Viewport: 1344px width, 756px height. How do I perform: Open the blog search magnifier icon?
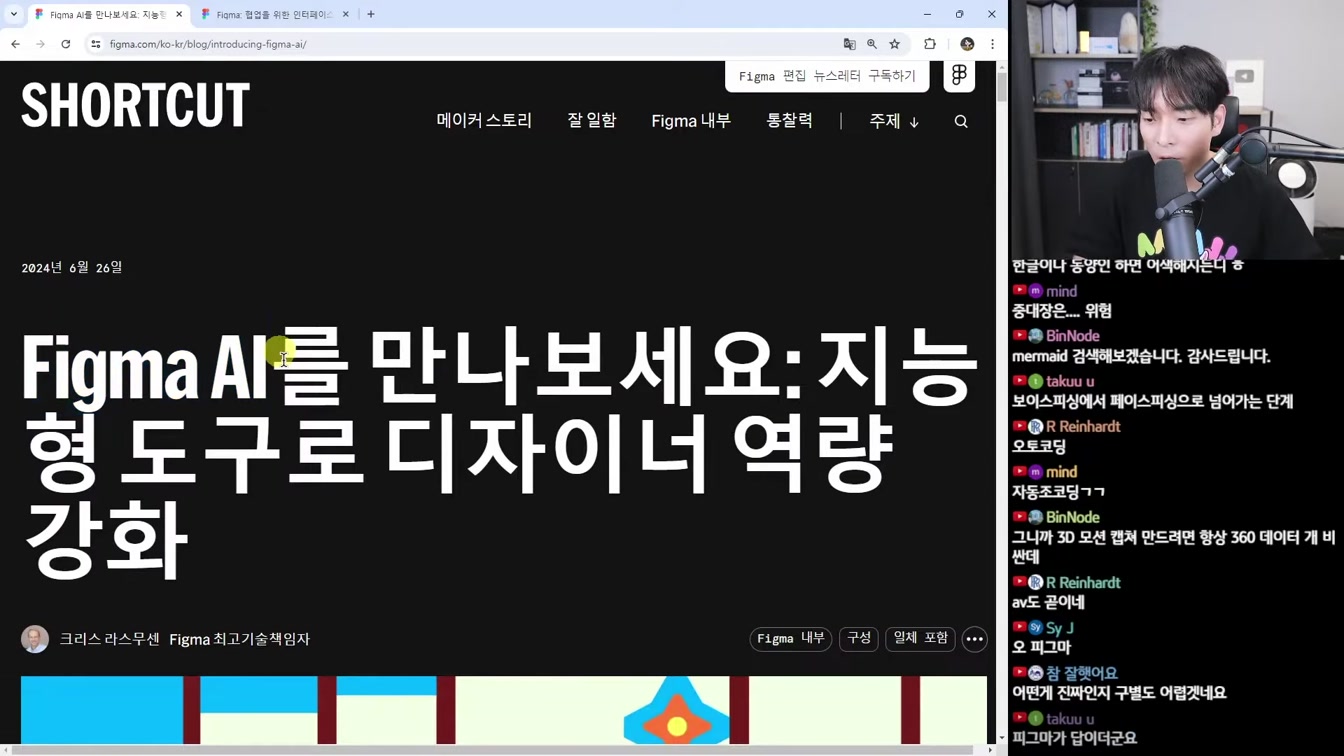[961, 122]
